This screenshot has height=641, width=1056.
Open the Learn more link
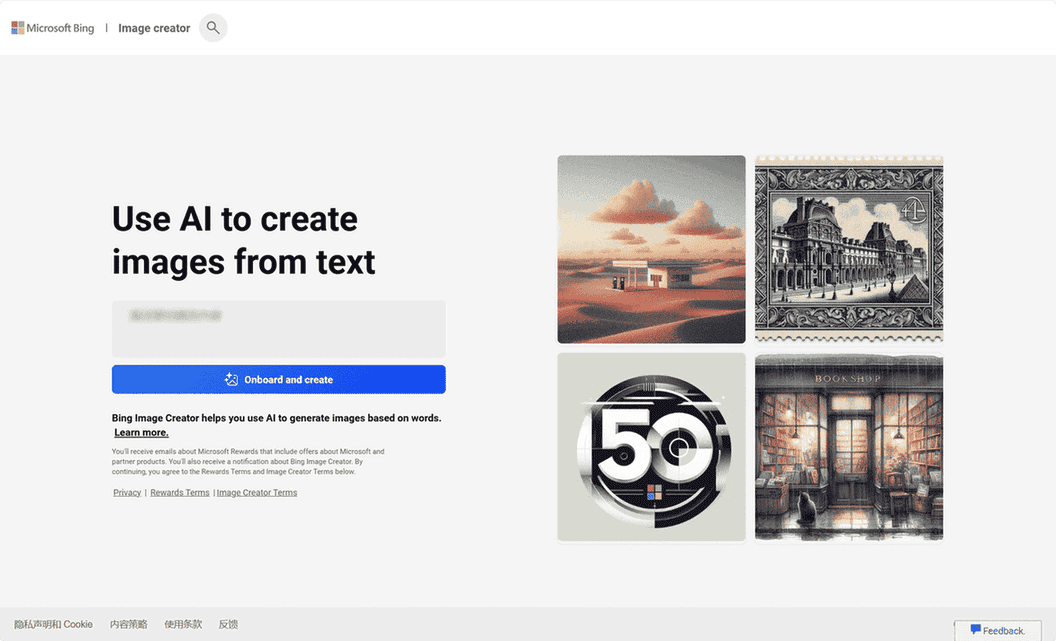[141, 432]
